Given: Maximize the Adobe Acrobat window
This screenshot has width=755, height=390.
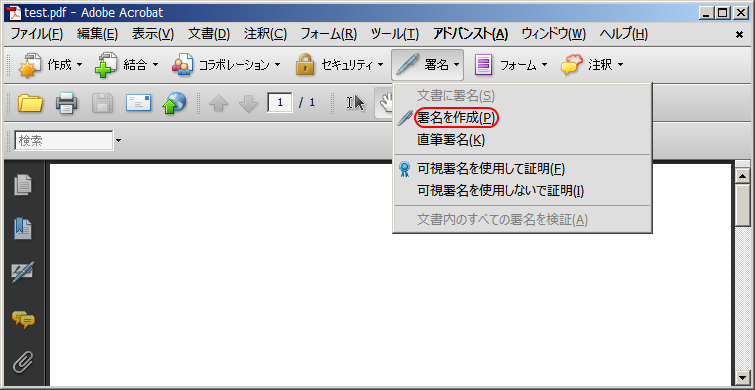Looking at the screenshot, I should [x=723, y=13].
